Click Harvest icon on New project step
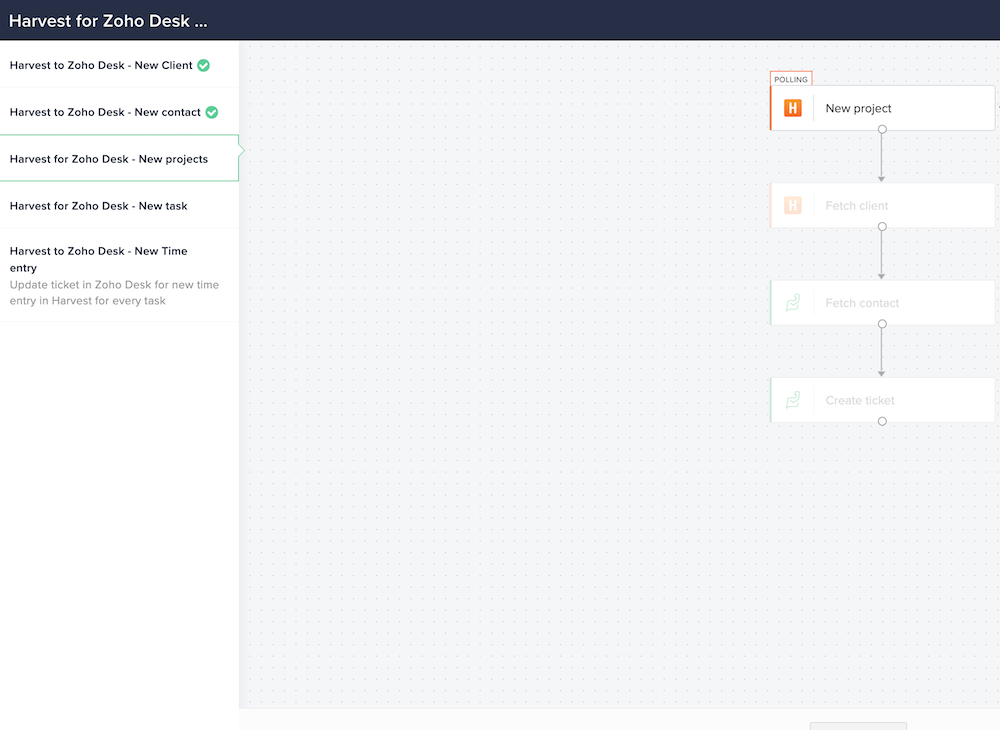Viewport: 1000px width, 730px height. (x=793, y=108)
